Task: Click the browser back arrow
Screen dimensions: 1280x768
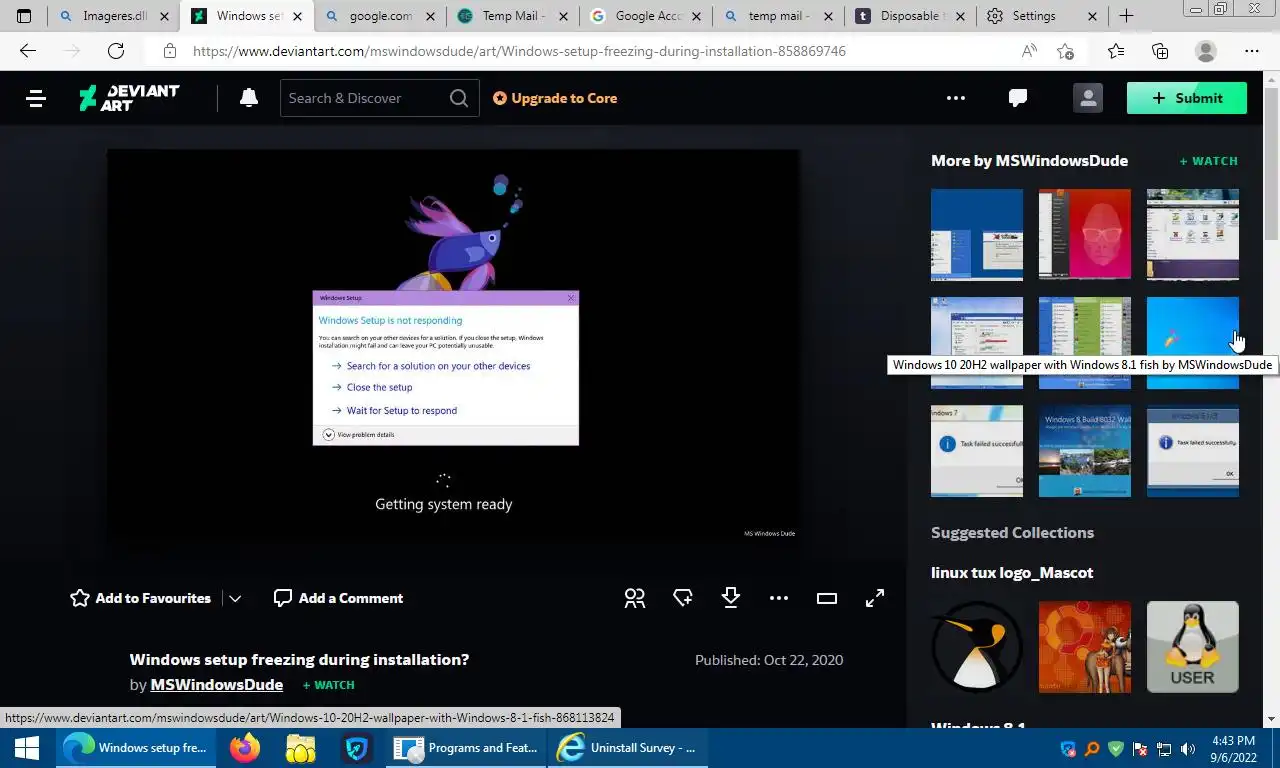Action: click(28, 51)
